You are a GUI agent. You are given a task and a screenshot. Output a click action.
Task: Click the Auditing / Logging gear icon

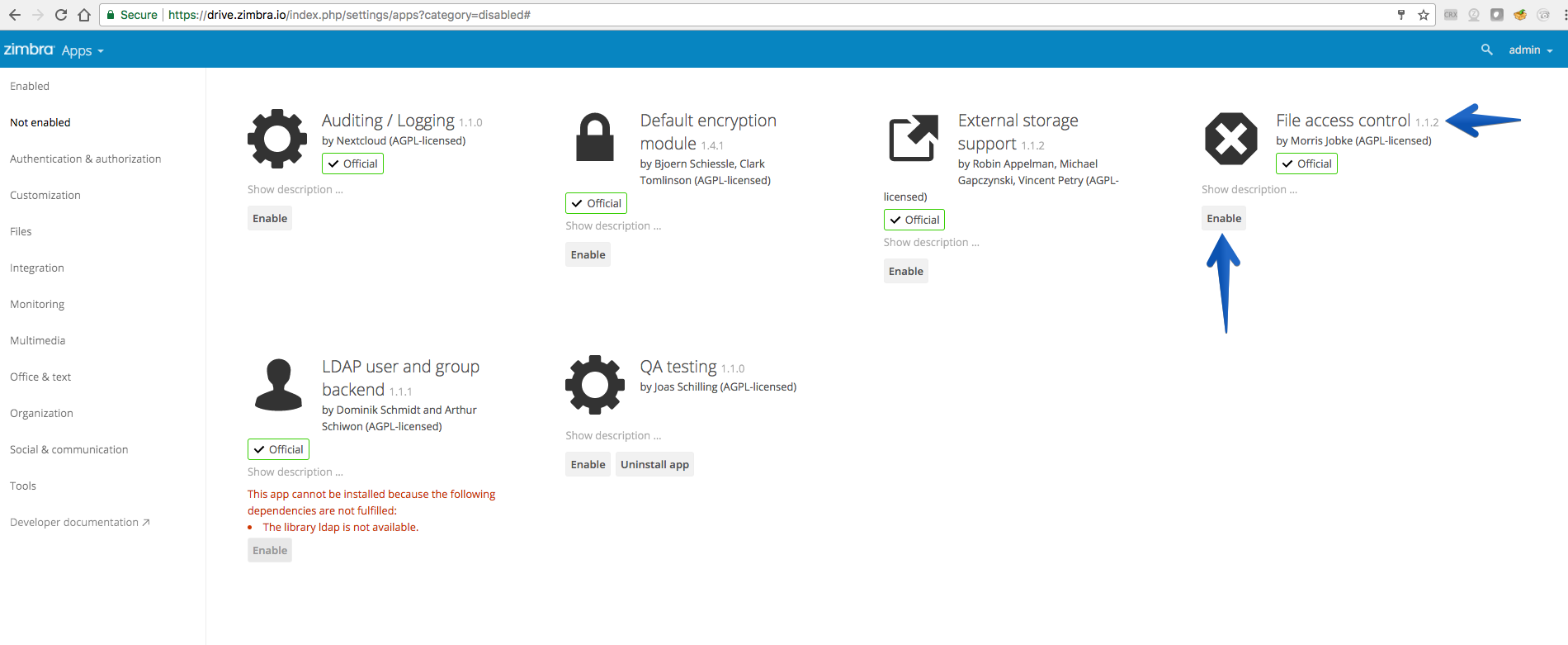coord(277,139)
